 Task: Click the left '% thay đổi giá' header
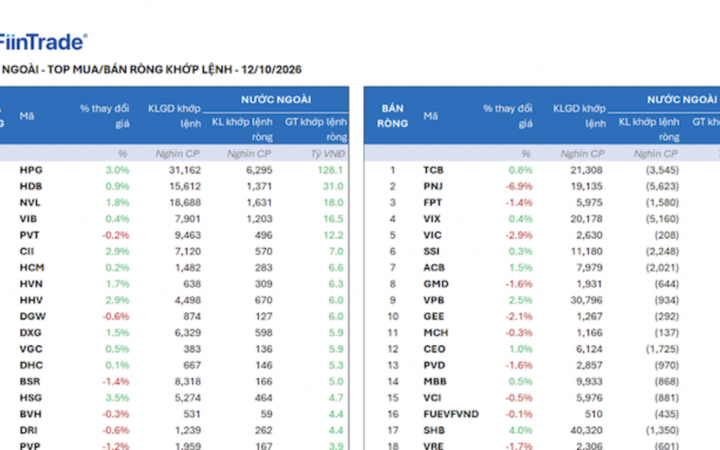104,116
